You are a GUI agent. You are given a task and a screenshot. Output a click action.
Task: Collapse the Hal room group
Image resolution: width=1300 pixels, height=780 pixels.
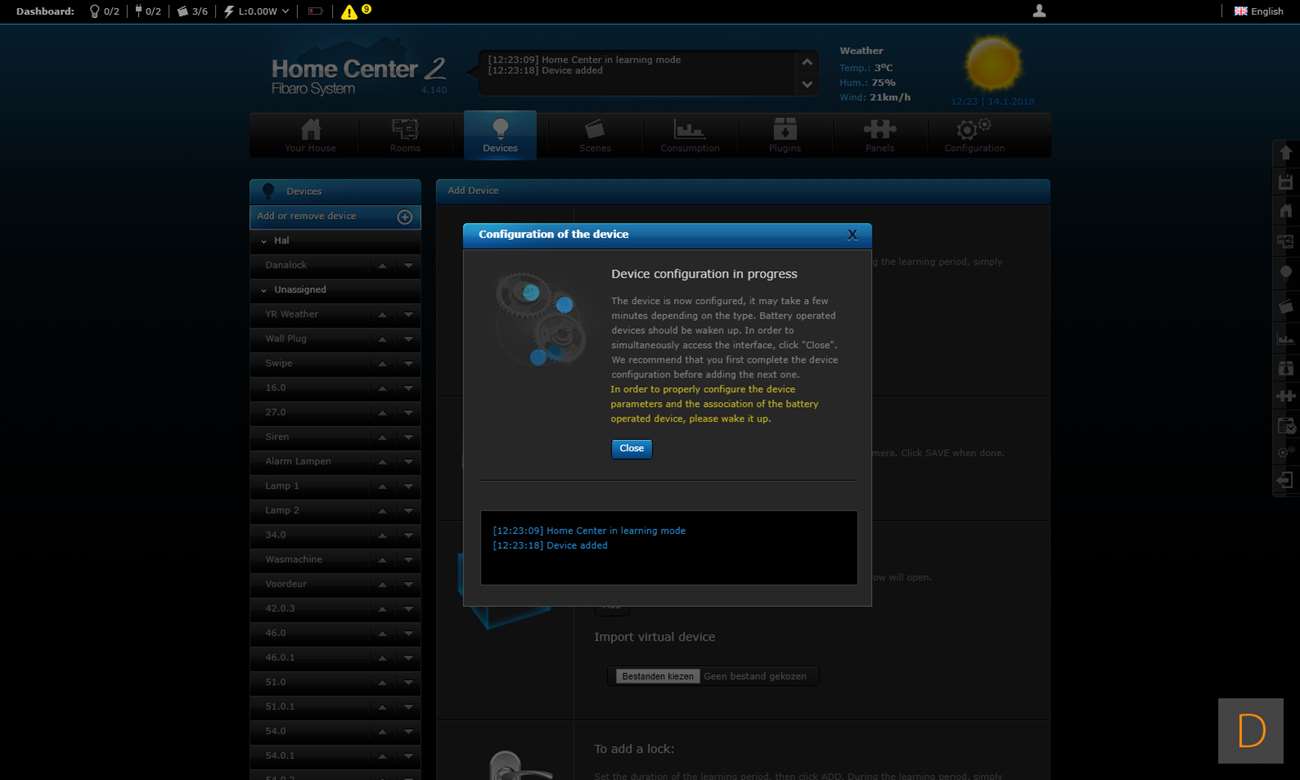(x=264, y=241)
